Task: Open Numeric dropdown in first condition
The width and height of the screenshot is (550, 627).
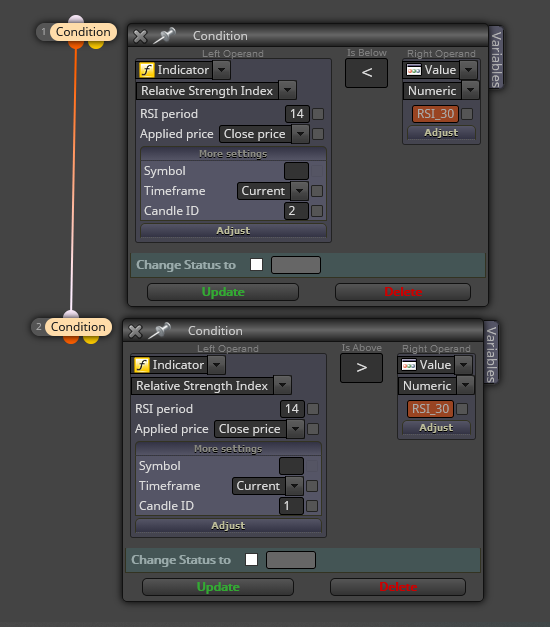Action: click(471, 90)
